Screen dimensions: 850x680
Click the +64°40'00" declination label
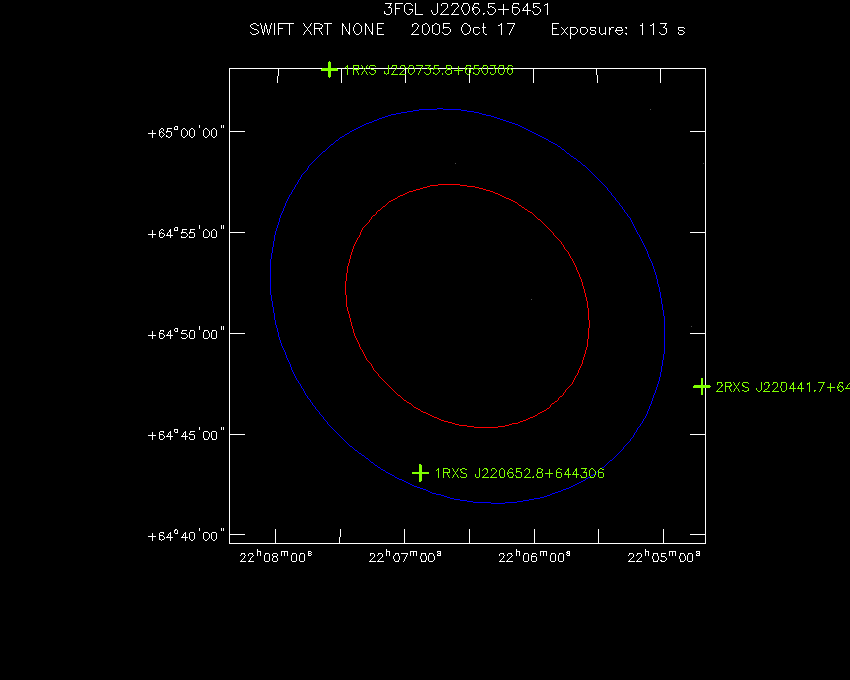click(x=186, y=536)
